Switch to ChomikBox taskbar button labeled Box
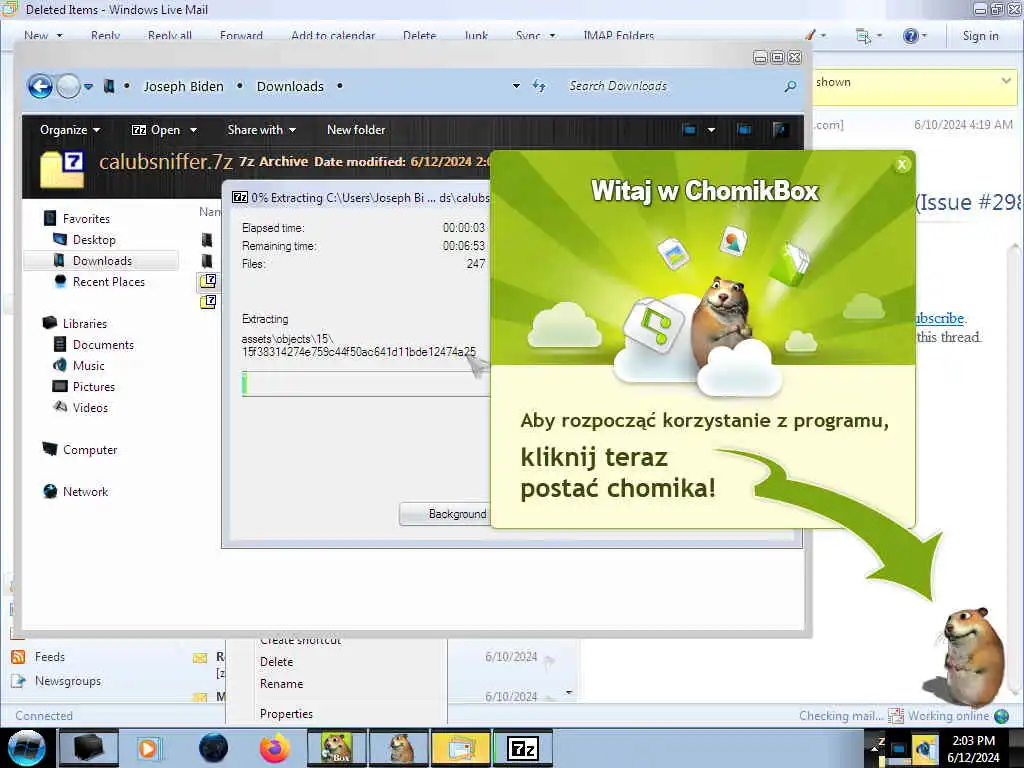 [x=337, y=748]
